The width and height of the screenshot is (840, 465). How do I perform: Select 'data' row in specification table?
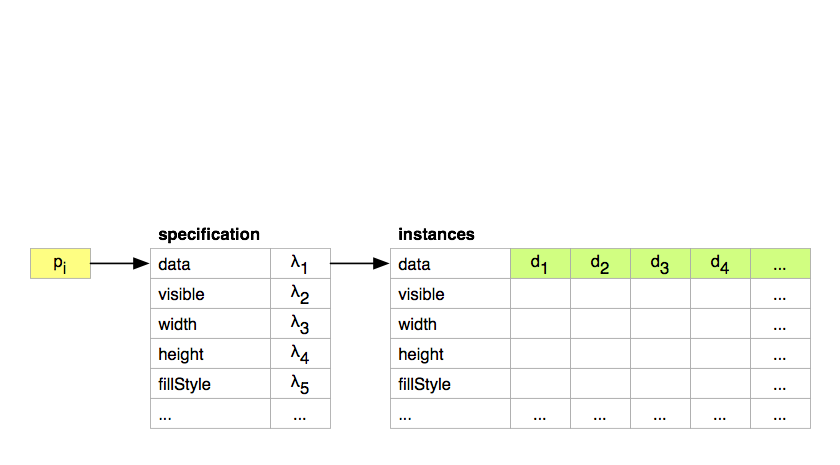pyautogui.click(x=241, y=264)
